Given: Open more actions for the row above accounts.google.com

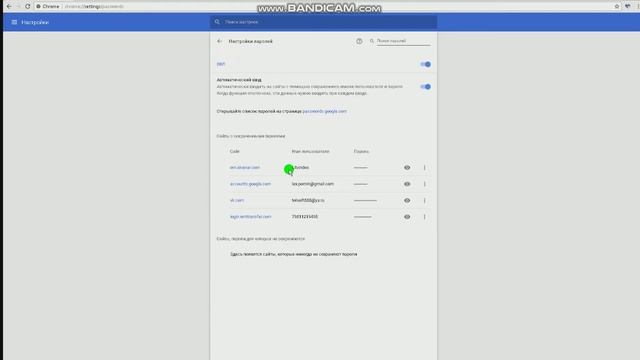Looking at the screenshot, I should point(424,168).
